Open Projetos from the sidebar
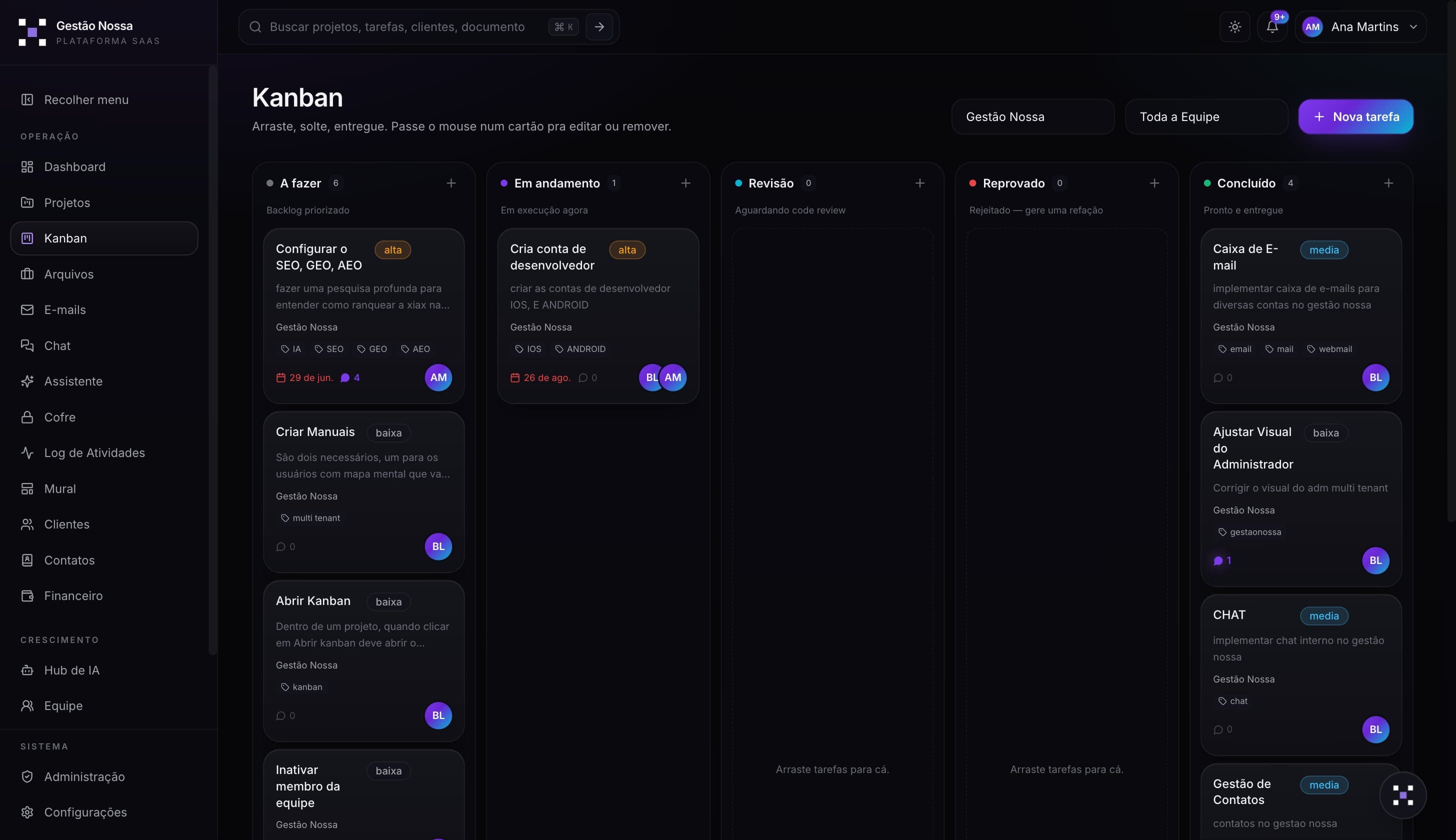Screen dimensions: 1456x840 pyautogui.click(x=104, y=202)
